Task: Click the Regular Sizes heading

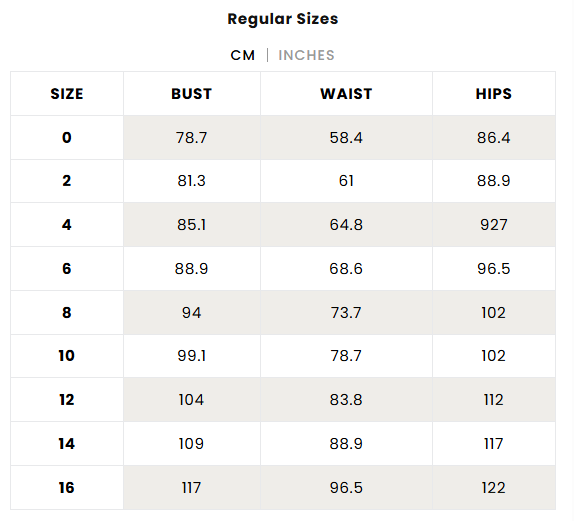Action: coord(283,19)
